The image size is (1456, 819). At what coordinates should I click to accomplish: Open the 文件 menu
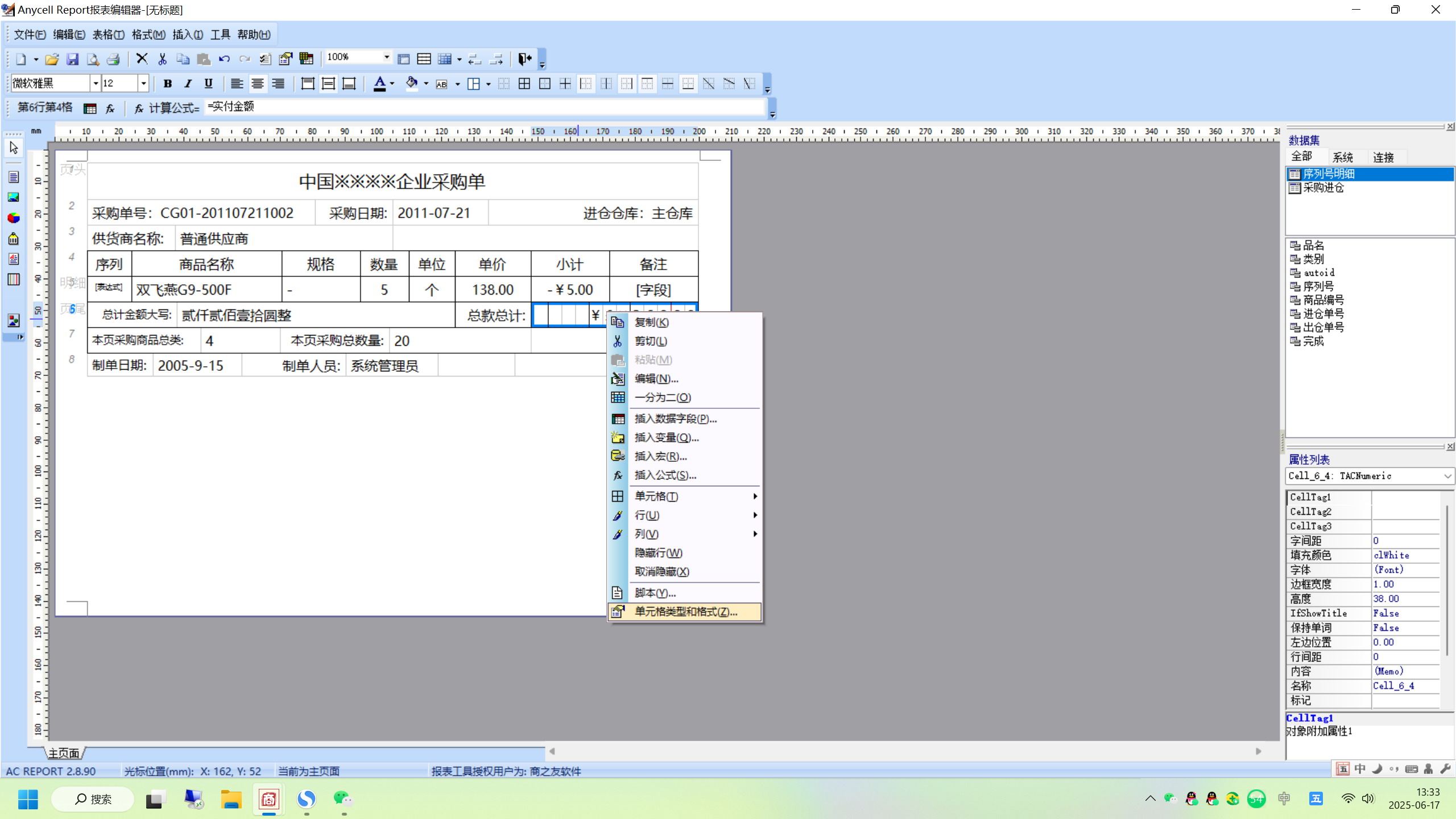pos(30,35)
